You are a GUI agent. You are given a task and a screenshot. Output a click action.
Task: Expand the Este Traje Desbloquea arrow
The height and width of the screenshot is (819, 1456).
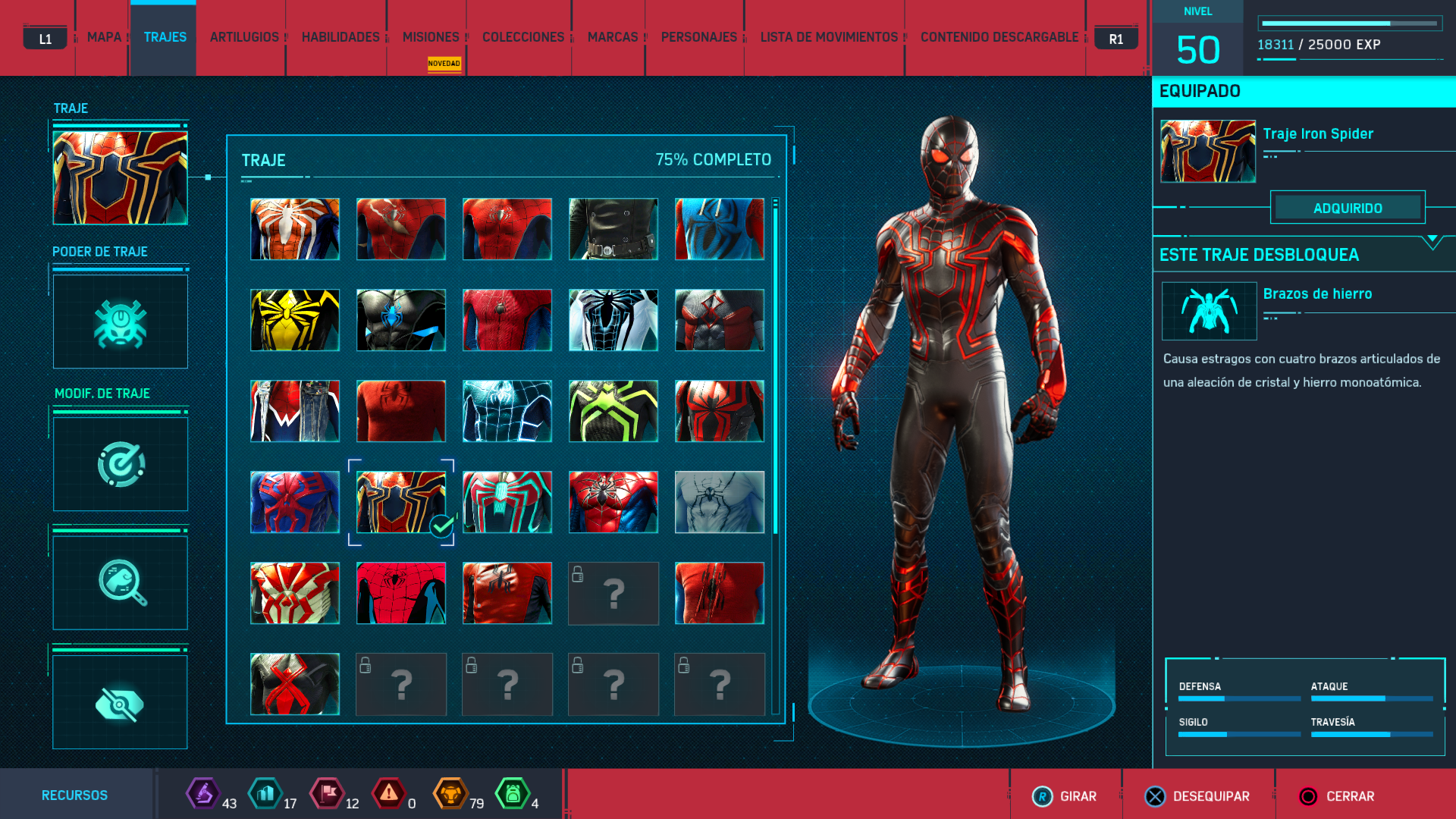[x=1432, y=241]
